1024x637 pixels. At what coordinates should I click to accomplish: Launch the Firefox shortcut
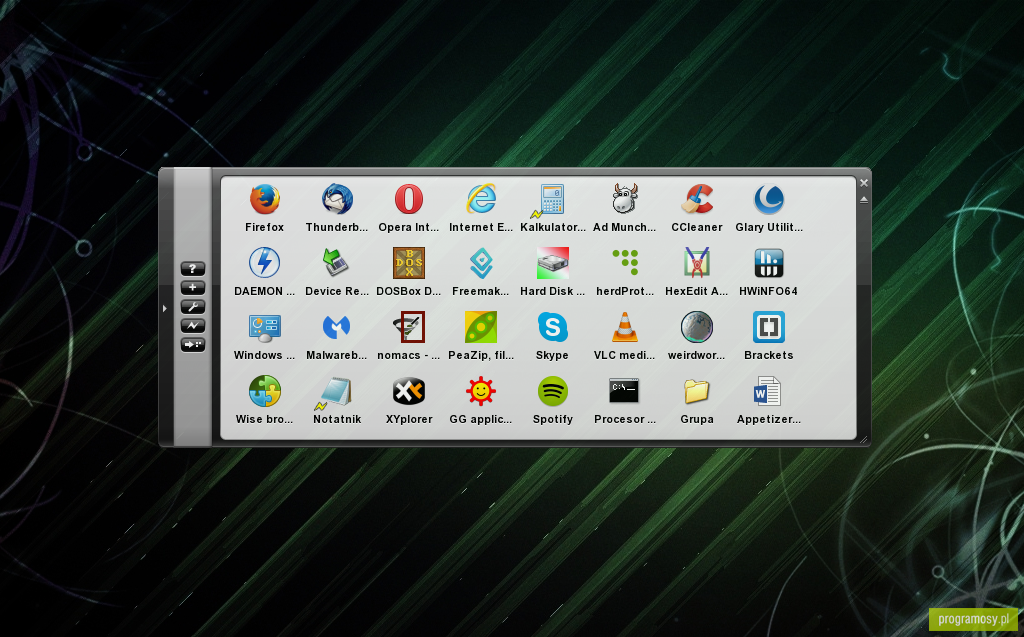coord(264,199)
